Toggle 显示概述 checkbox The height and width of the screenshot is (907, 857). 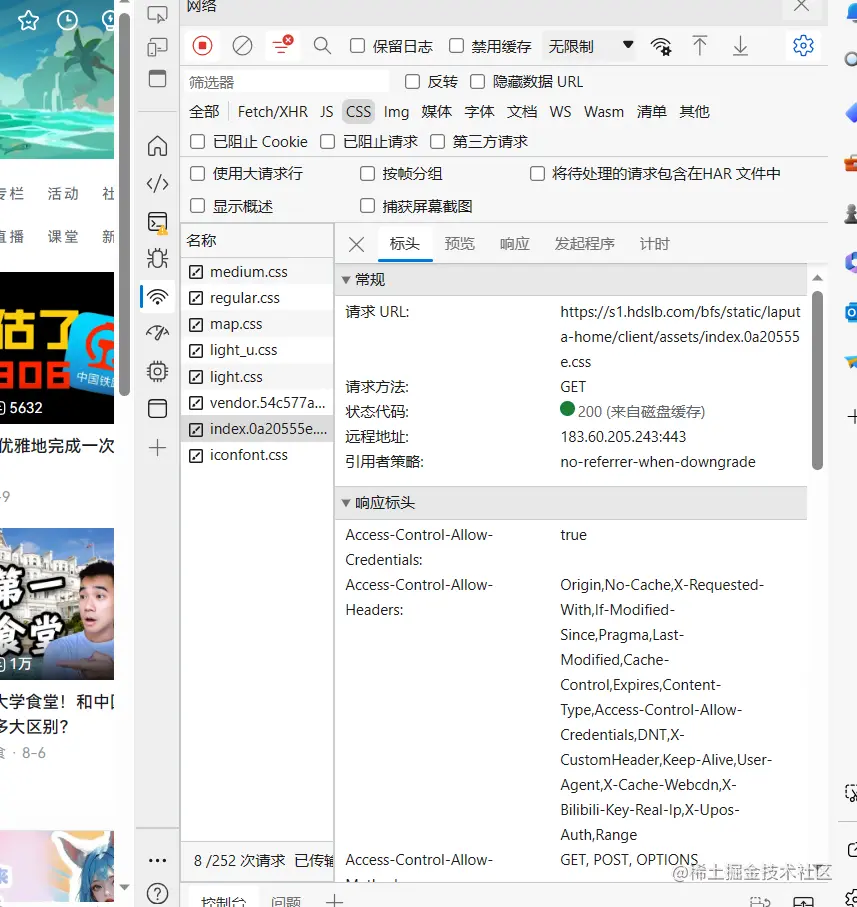tap(197, 206)
